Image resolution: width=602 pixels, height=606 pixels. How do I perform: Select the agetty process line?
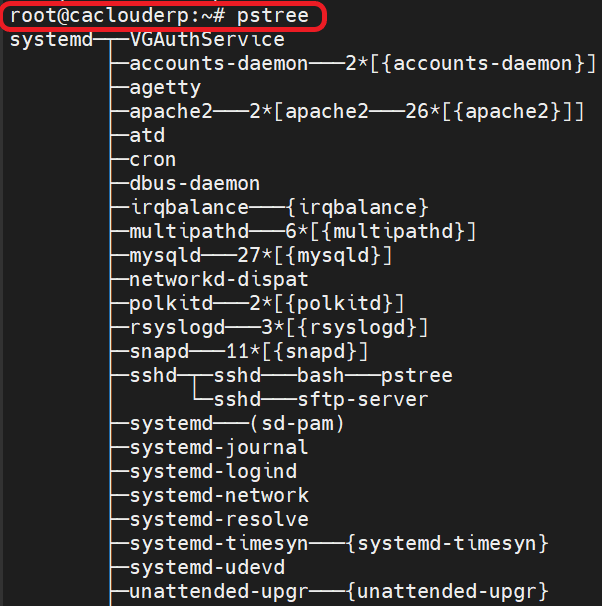165,89
